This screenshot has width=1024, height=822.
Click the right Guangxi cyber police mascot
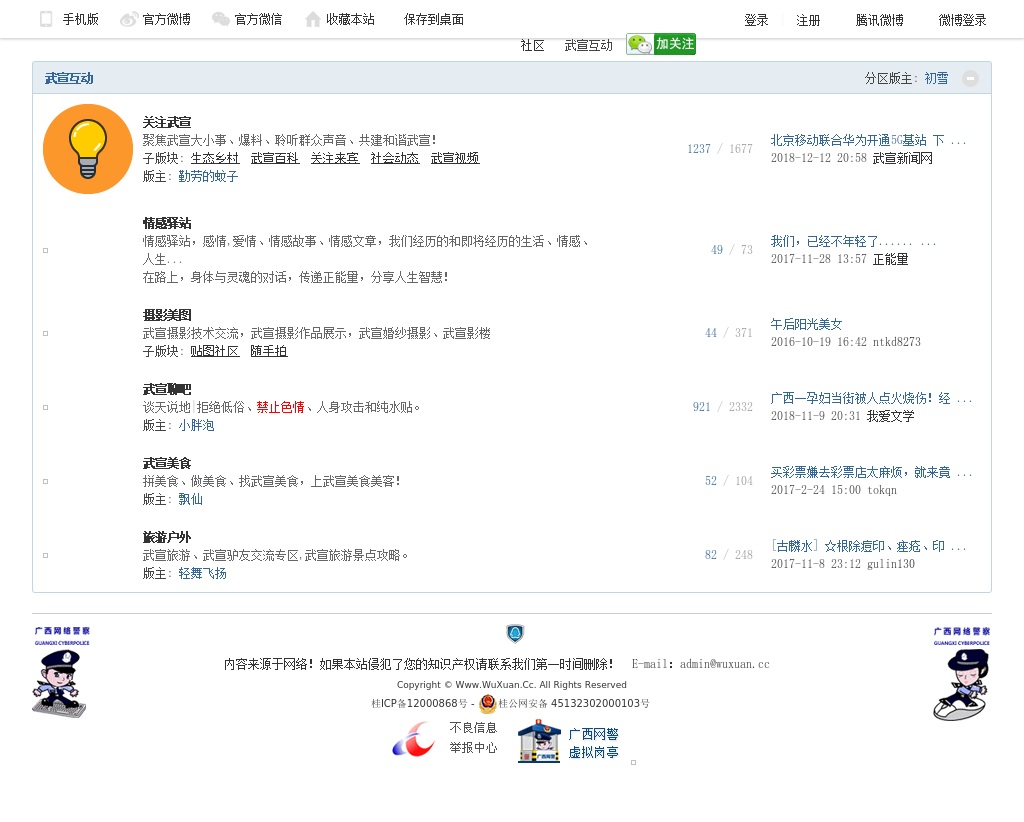pyautogui.click(x=961, y=674)
